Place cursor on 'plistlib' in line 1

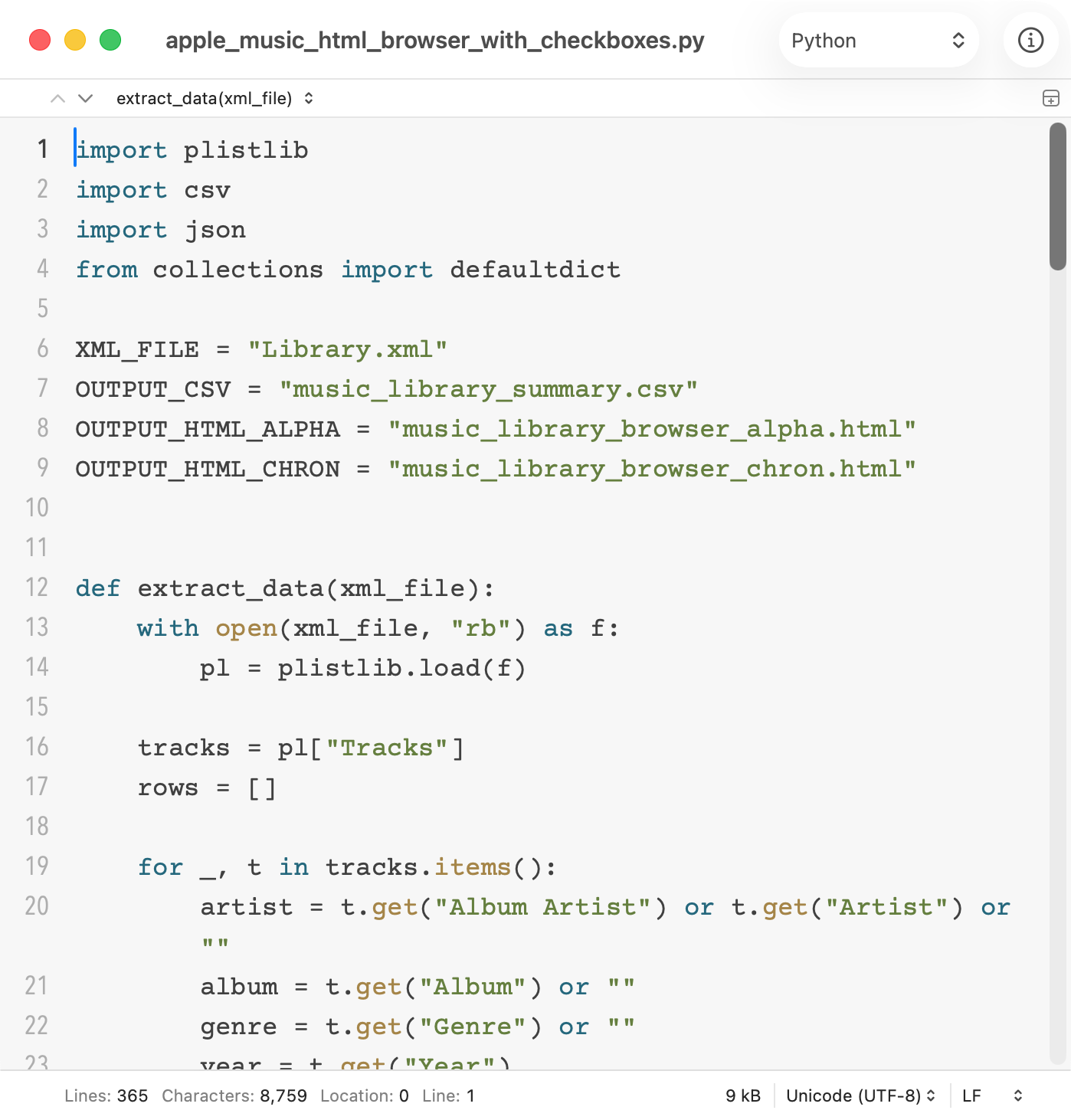(246, 150)
